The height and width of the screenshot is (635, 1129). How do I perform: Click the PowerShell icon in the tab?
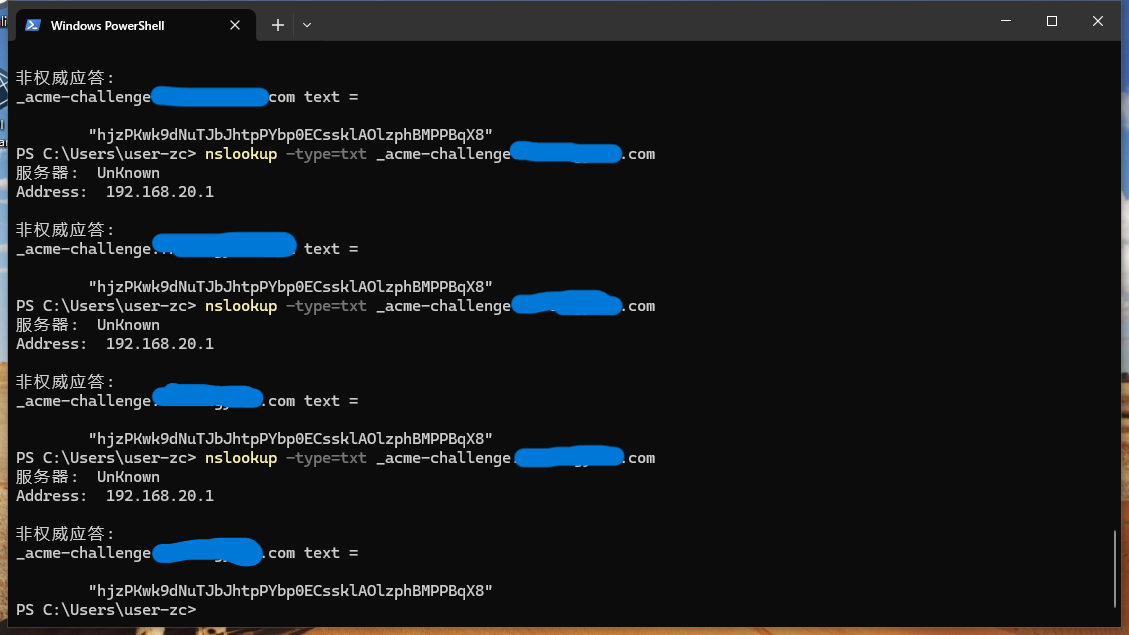tap(32, 25)
